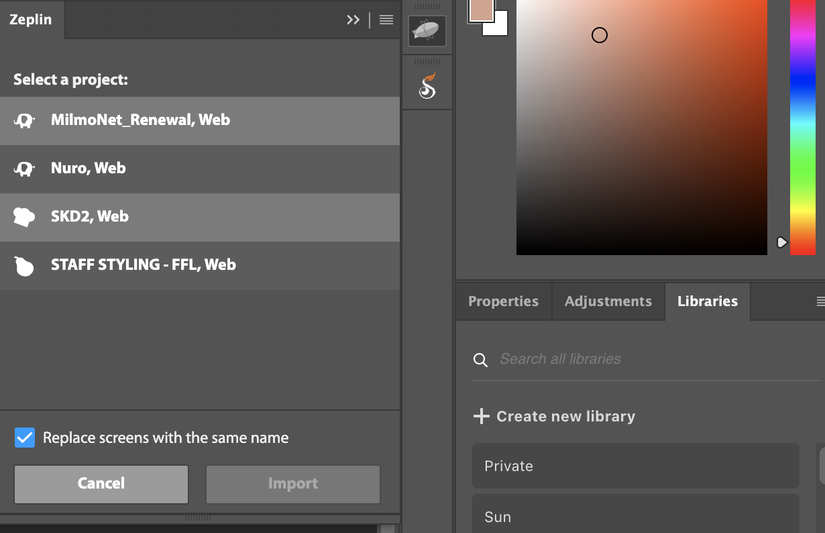The height and width of the screenshot is (533, 825).
Task: Select the Libraries tab
Action: (708, 301)
